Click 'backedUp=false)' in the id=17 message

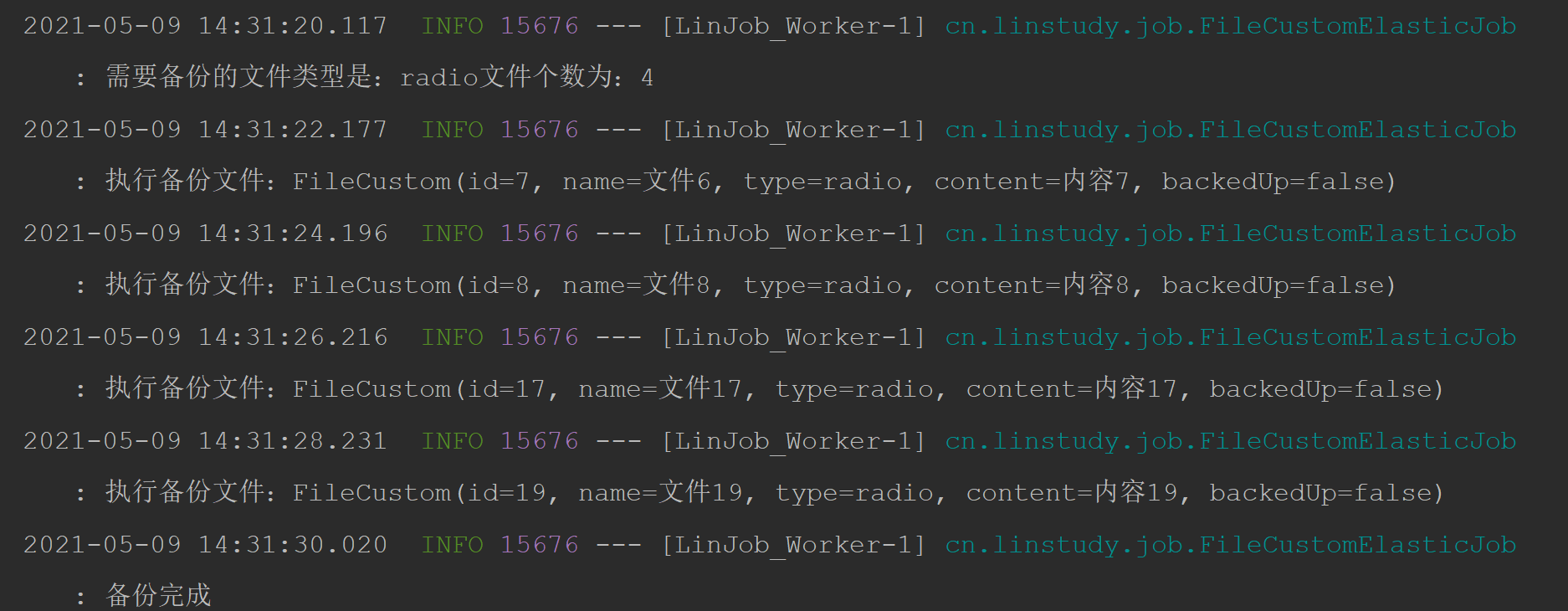point(1327,388)
